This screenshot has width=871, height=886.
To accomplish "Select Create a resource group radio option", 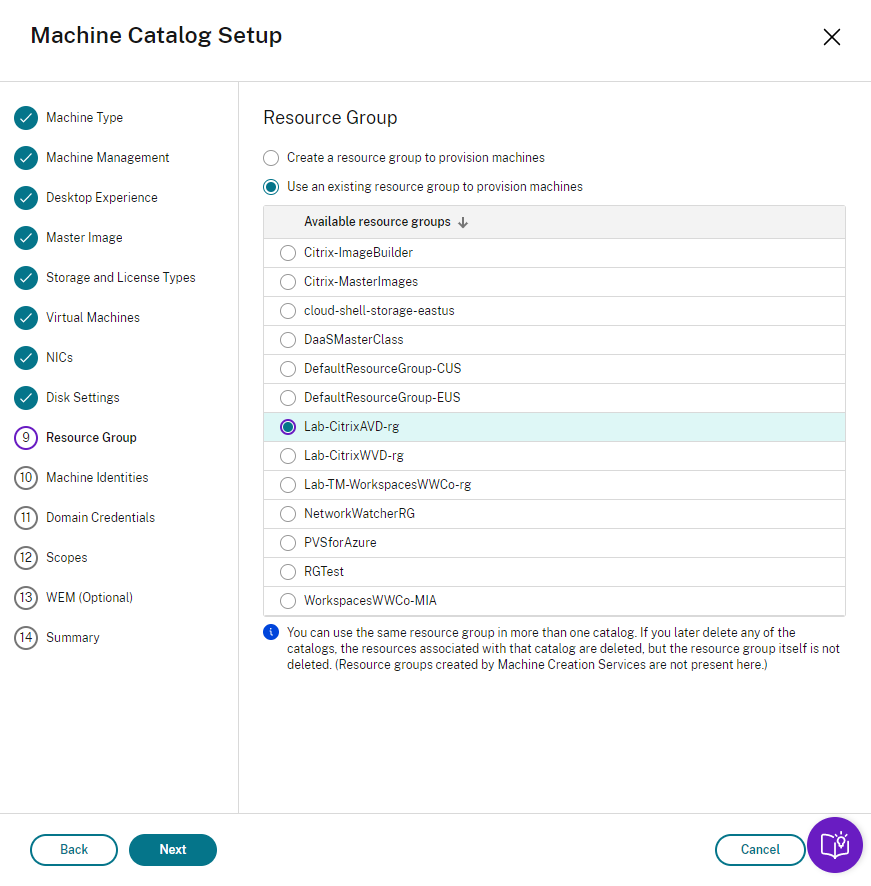I will coord(271,158).
